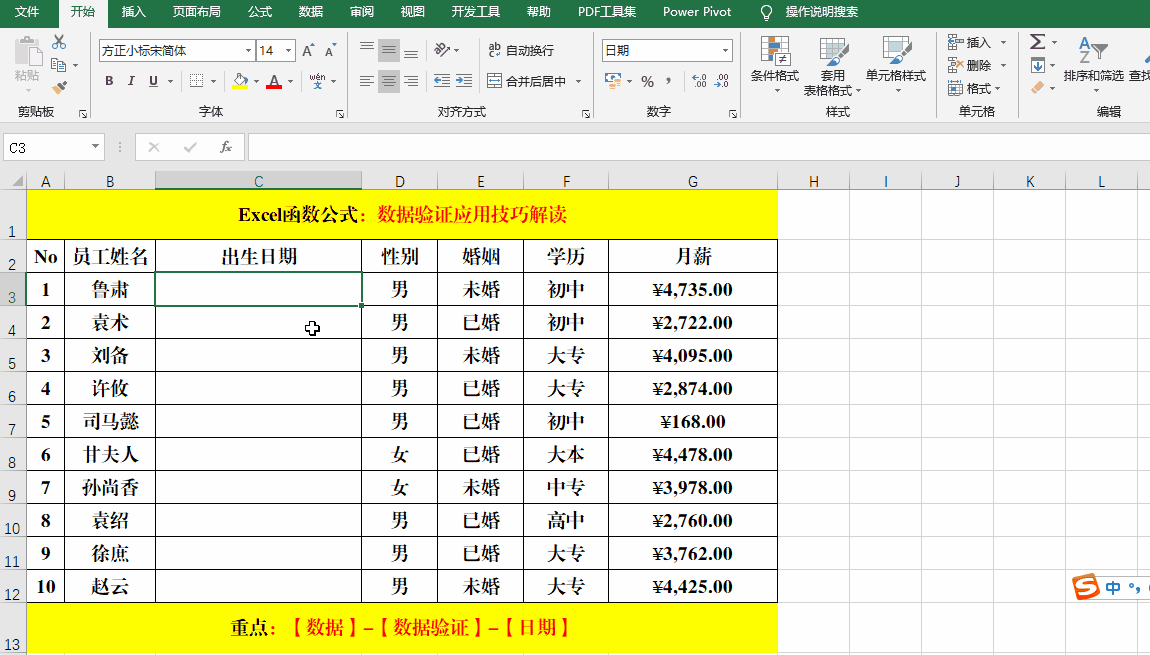
Task: Open the merge and center dropdown arrow
Action: [579, 81]
